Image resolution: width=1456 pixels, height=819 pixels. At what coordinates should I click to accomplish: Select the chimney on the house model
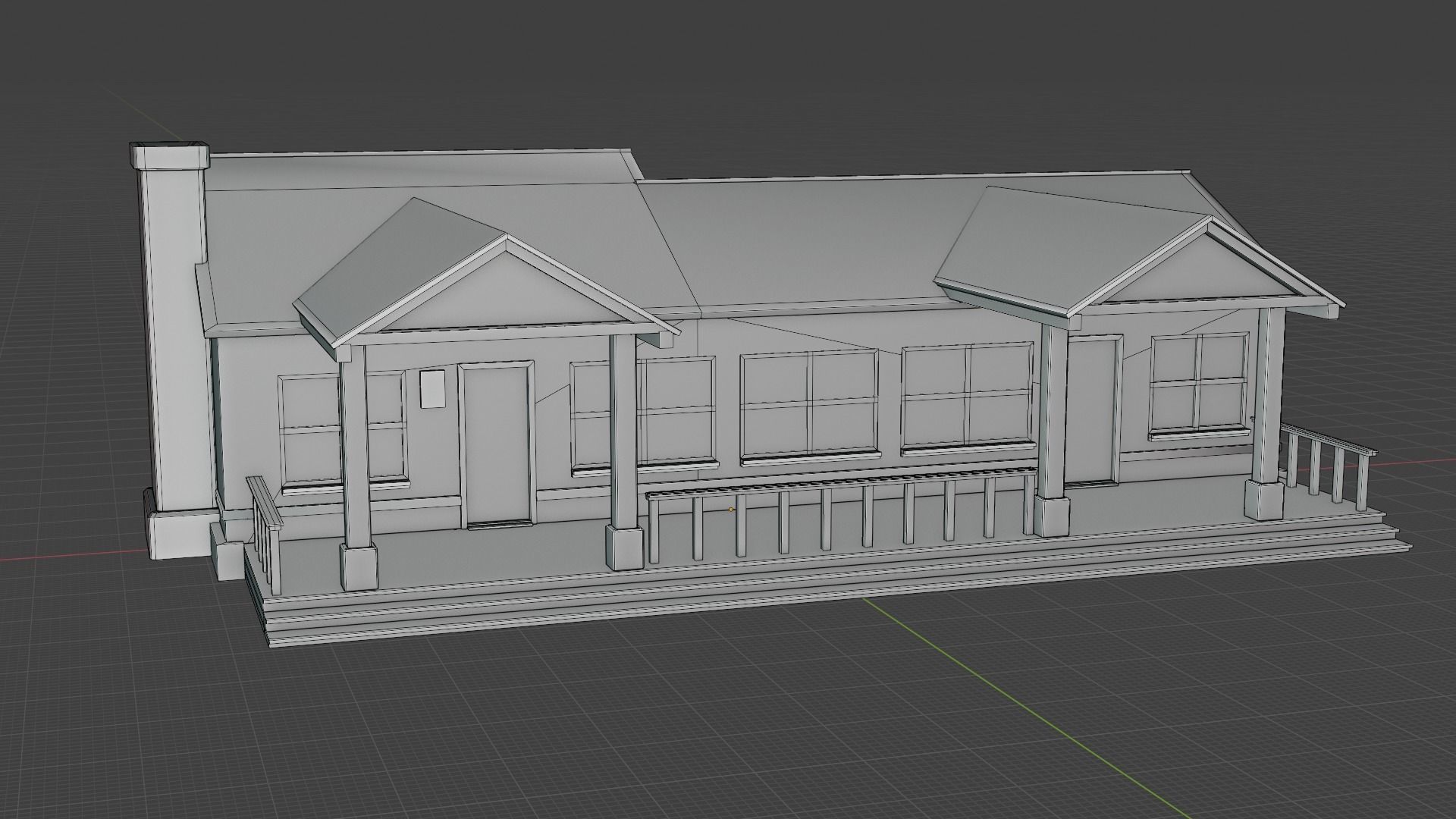[x=176, y=349]
